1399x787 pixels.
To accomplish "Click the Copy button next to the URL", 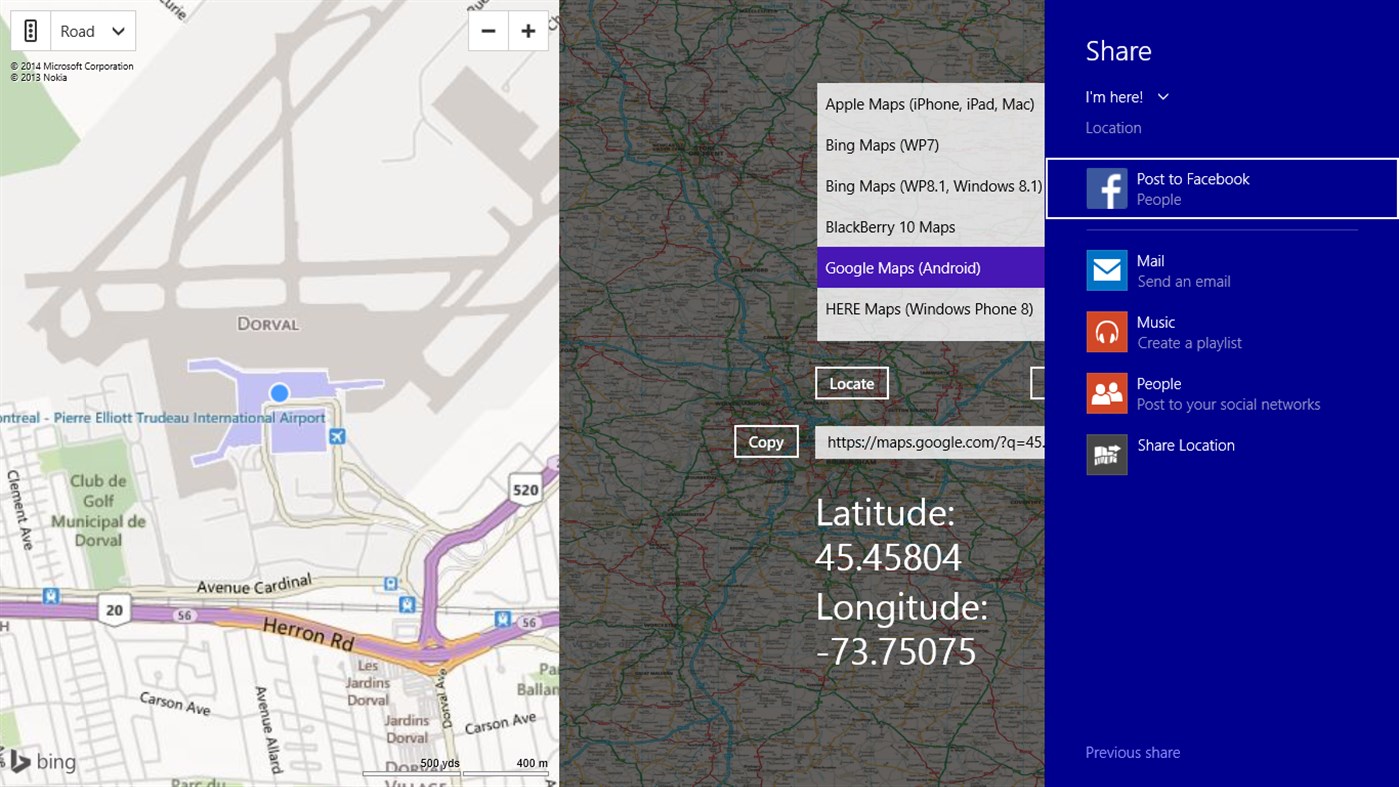I will (x=765, y=441).
